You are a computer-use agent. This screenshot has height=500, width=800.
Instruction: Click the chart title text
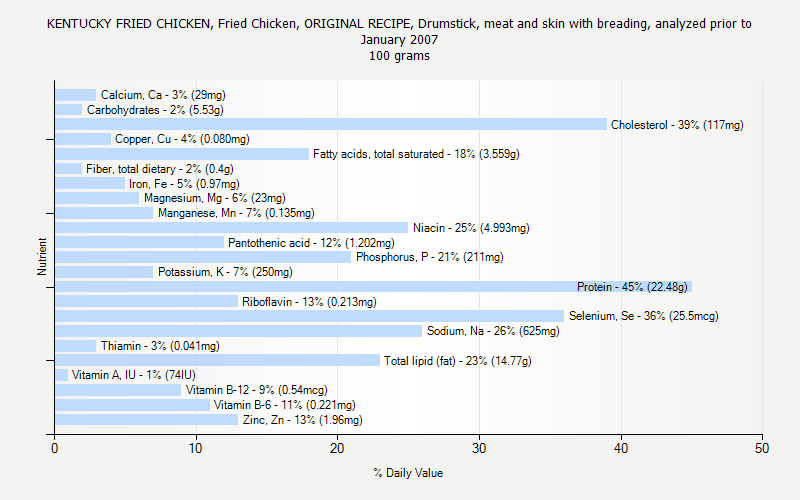coord(400,39)
